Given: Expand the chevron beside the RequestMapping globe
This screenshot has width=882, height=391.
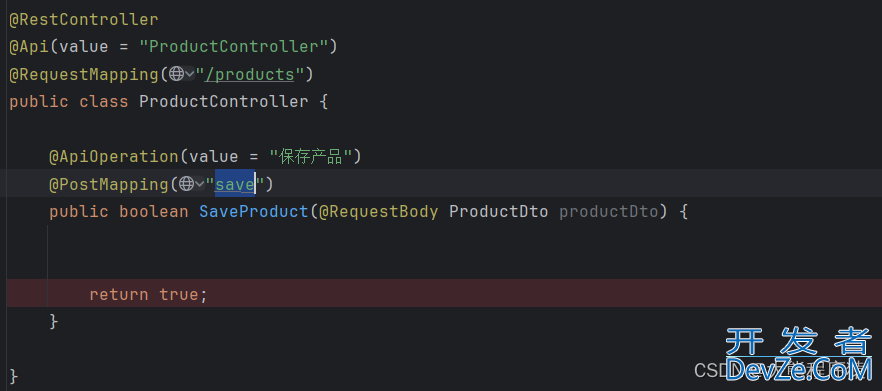Looking at the screenshot, I should [x=190, y=74].
